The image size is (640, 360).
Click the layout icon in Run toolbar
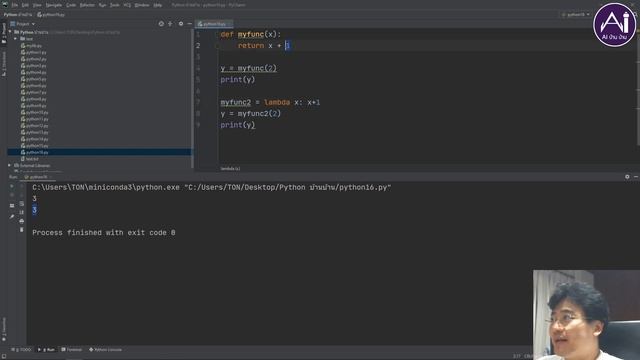[12, 205]
